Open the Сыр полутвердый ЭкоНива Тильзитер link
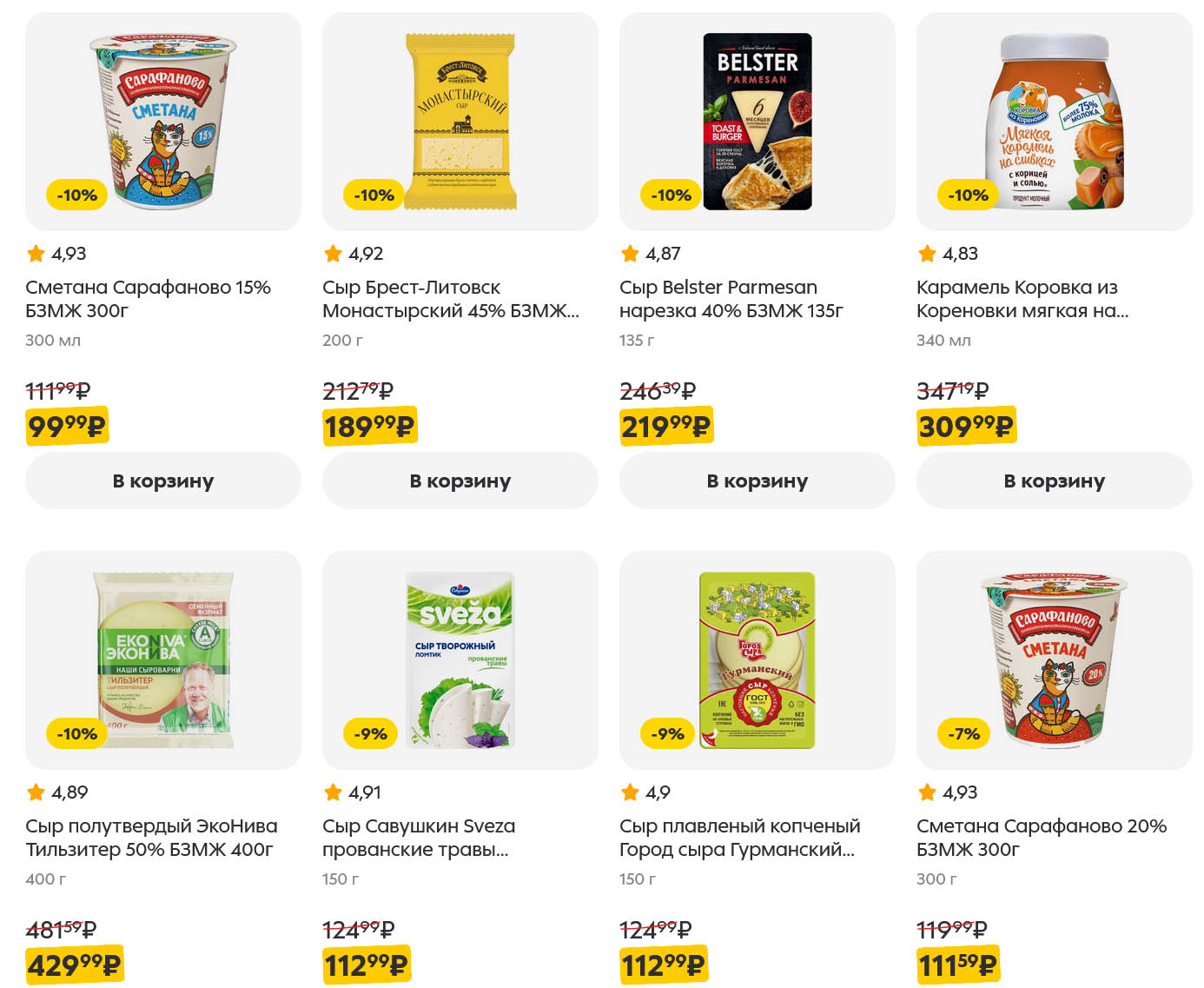 (x=151, y=838)
